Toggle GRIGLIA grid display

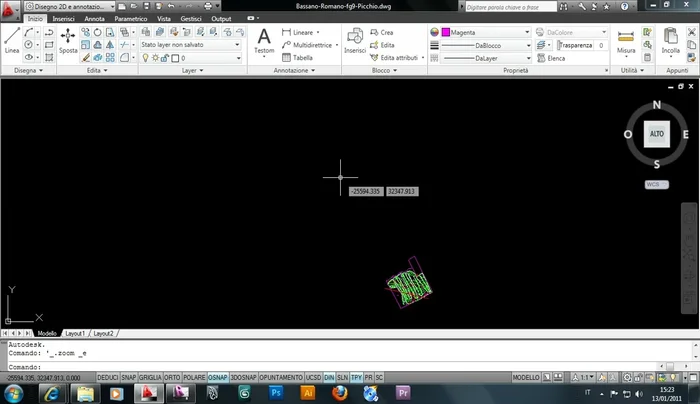(x=150, y=377)
